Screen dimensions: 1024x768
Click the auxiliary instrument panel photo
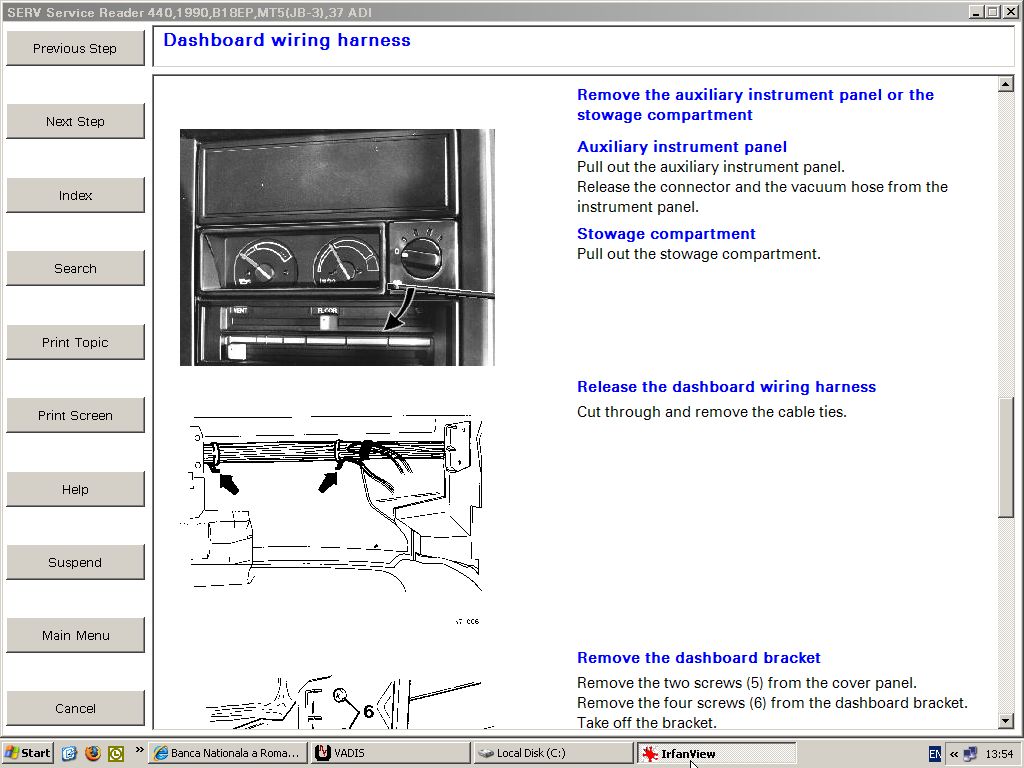click(x=337, y=248)
